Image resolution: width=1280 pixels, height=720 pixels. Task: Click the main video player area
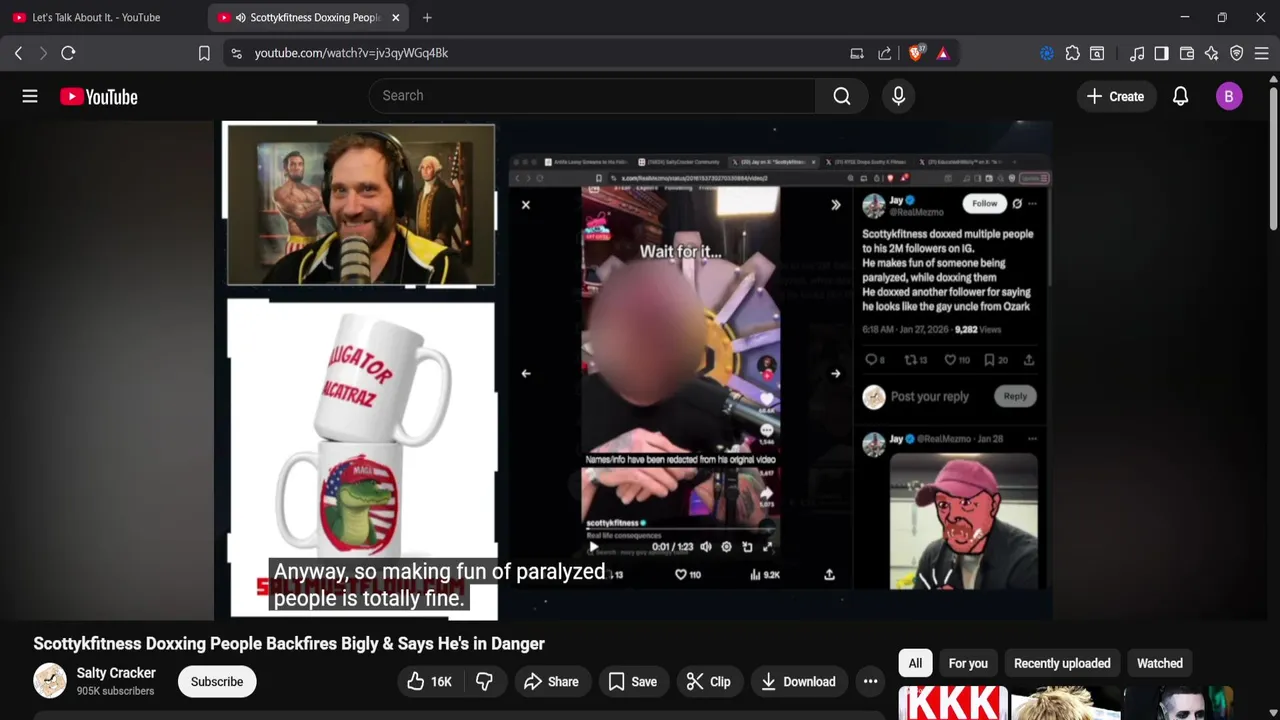point(632,370)
